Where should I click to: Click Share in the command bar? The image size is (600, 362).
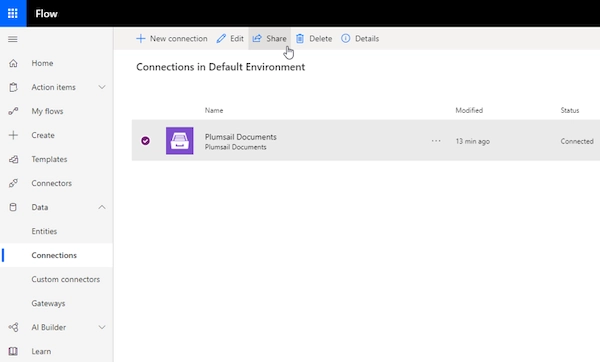269,39
